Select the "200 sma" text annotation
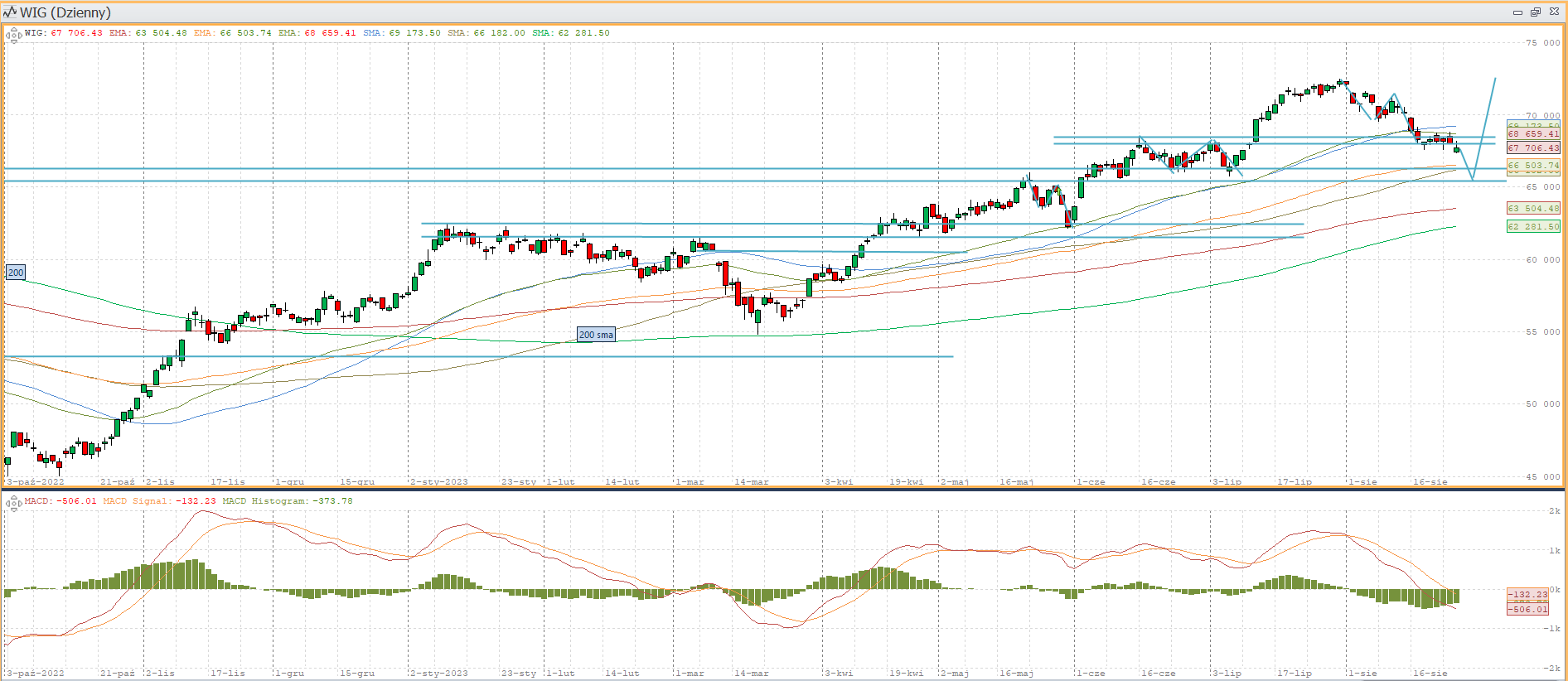 [596, 335]
